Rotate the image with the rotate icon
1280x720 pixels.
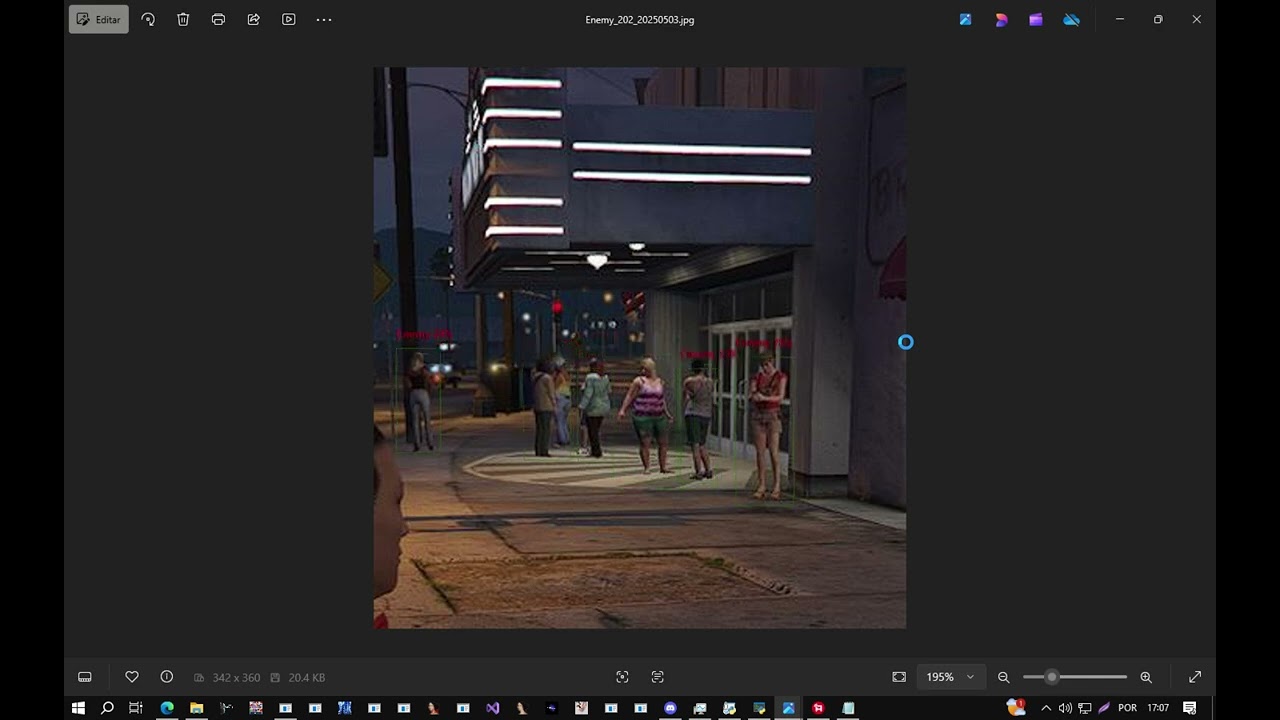click(148, 19)
